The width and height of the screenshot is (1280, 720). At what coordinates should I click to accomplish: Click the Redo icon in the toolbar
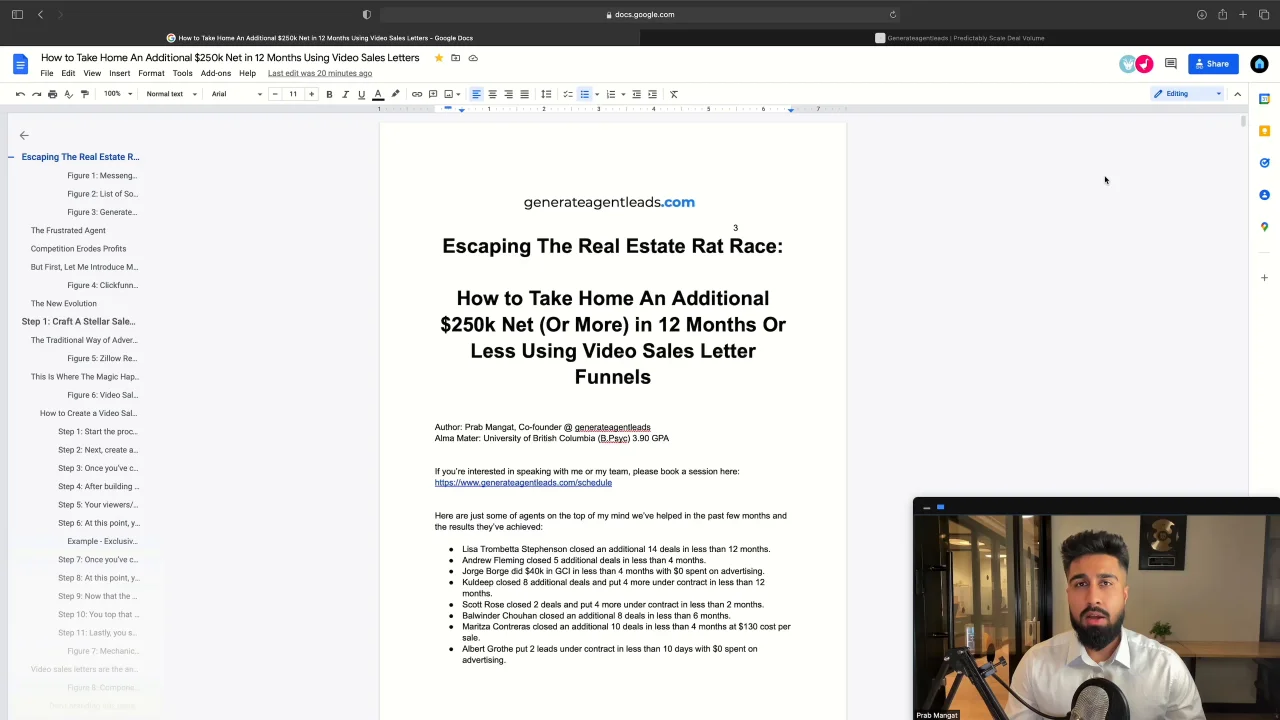pos(36,94)
